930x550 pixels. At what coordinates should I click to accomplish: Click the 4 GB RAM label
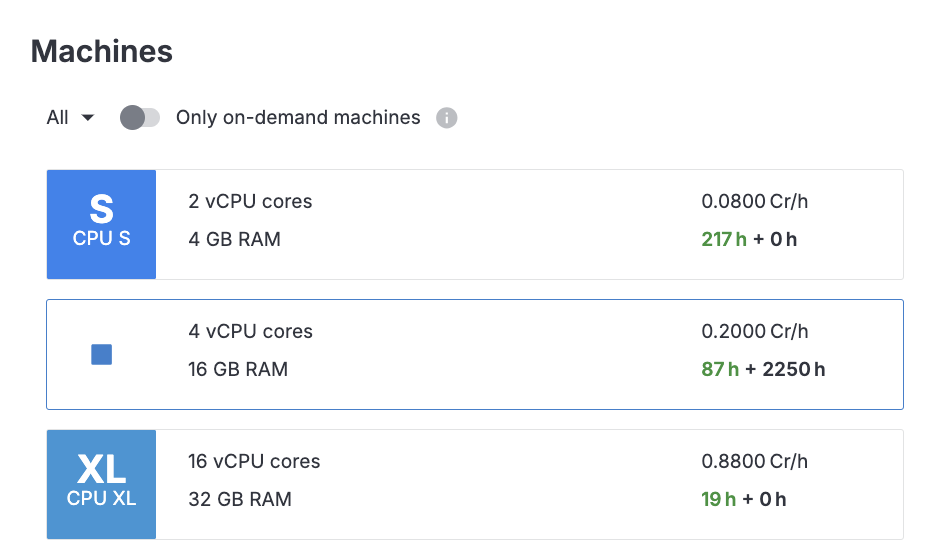click(x=234, y=239)
